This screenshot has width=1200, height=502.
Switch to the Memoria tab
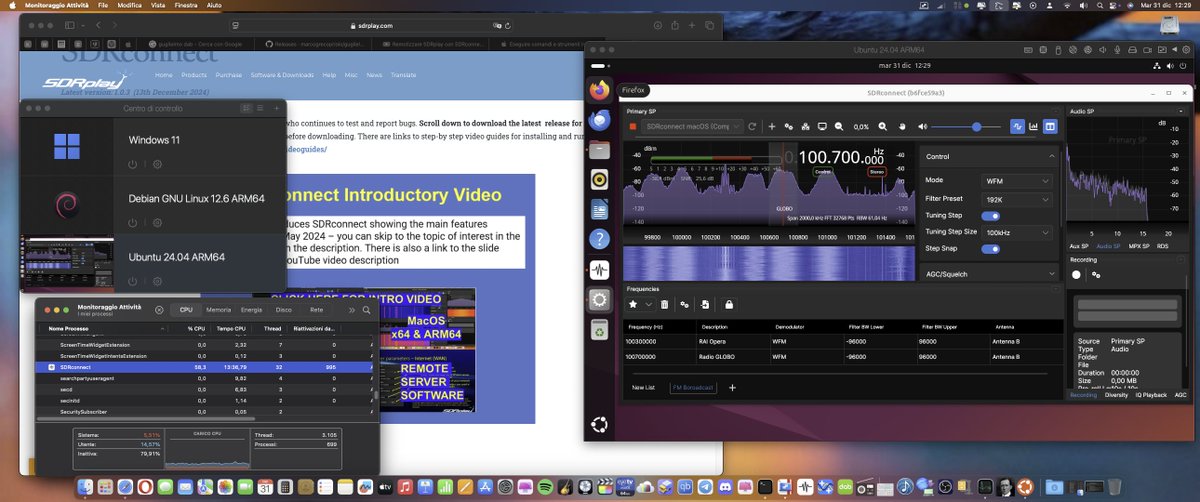coord(218,310)
